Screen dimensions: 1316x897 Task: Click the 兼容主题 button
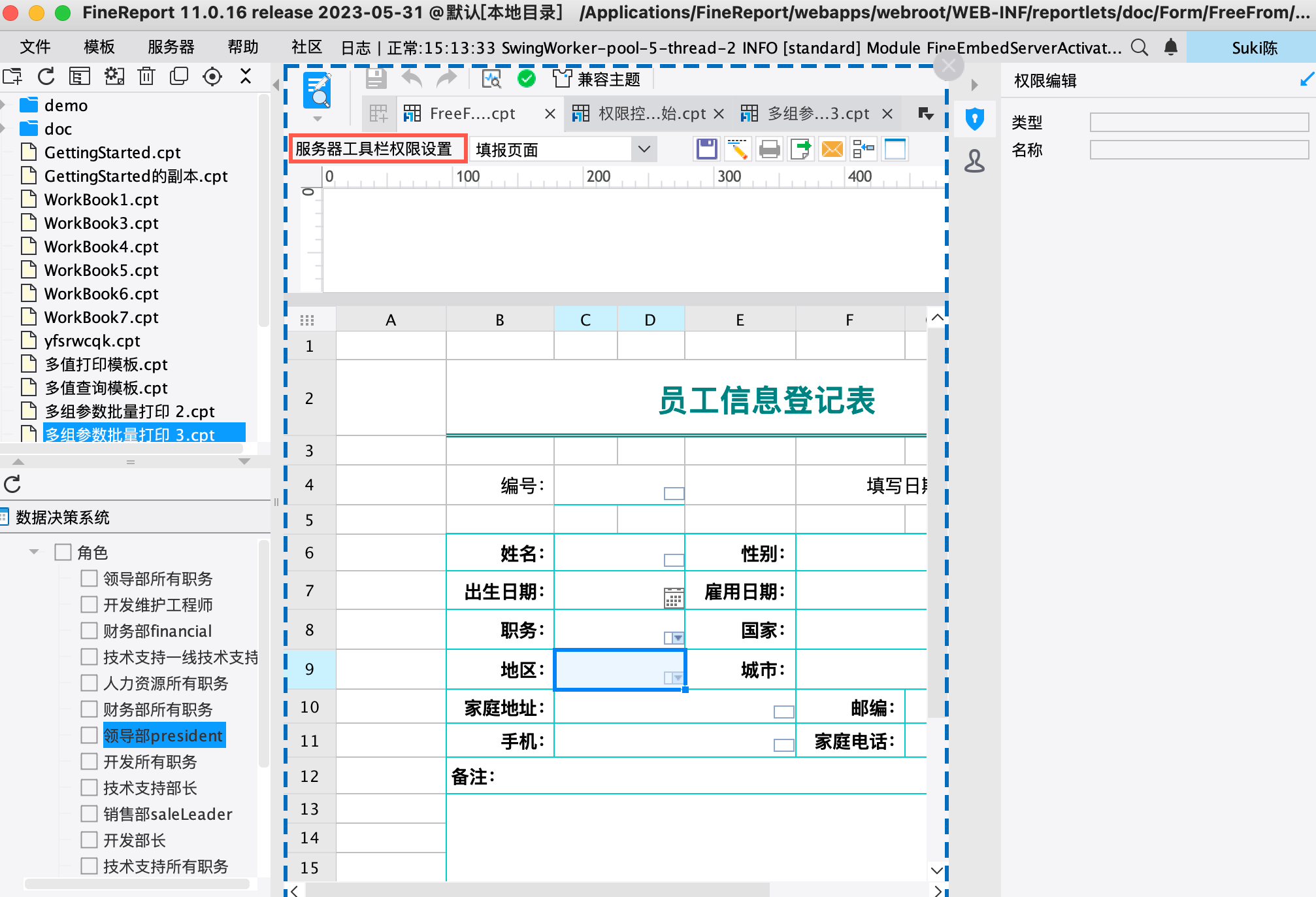pos(597,79)
